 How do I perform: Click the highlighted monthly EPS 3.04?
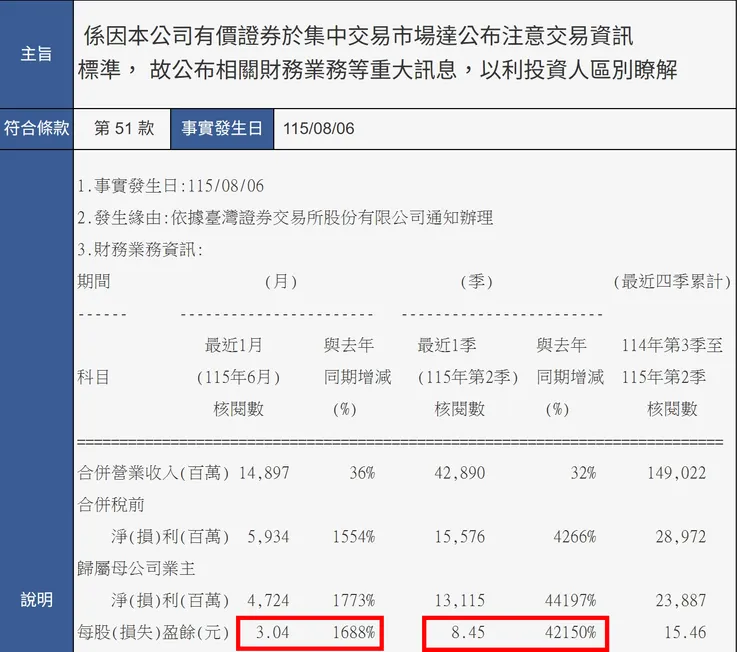[x=272, y=632]
